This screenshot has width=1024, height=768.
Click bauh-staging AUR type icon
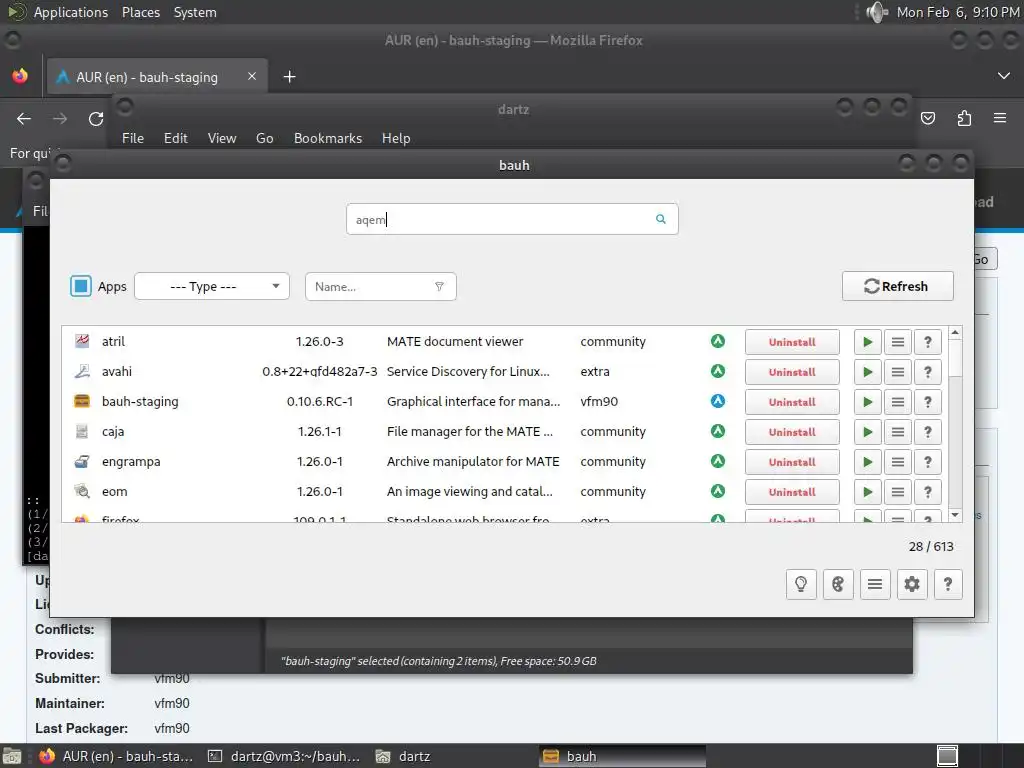[718, 401]
